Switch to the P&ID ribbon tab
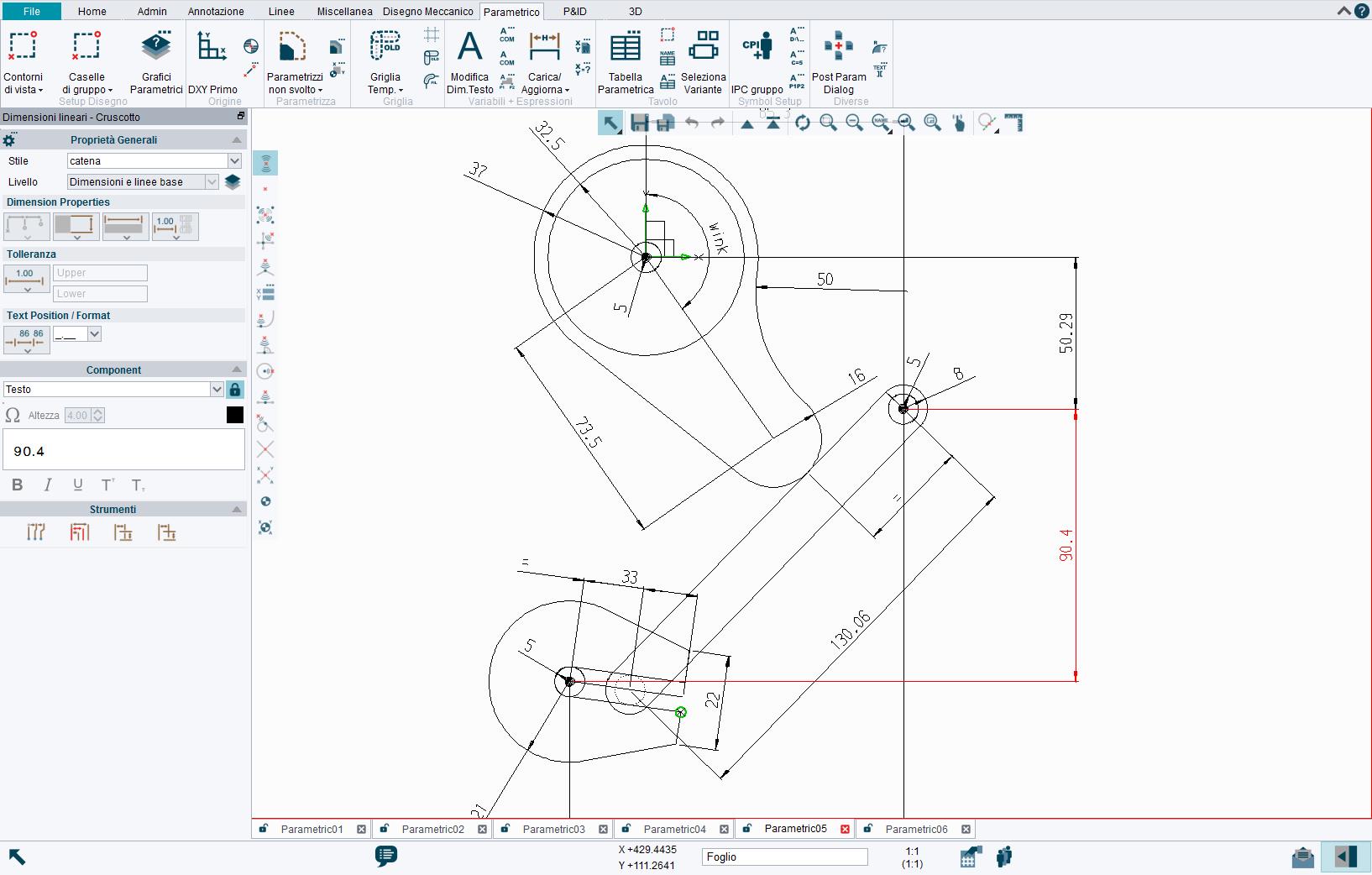The height and width of the screenshot is (875, 1372). [x=576, y=11]
